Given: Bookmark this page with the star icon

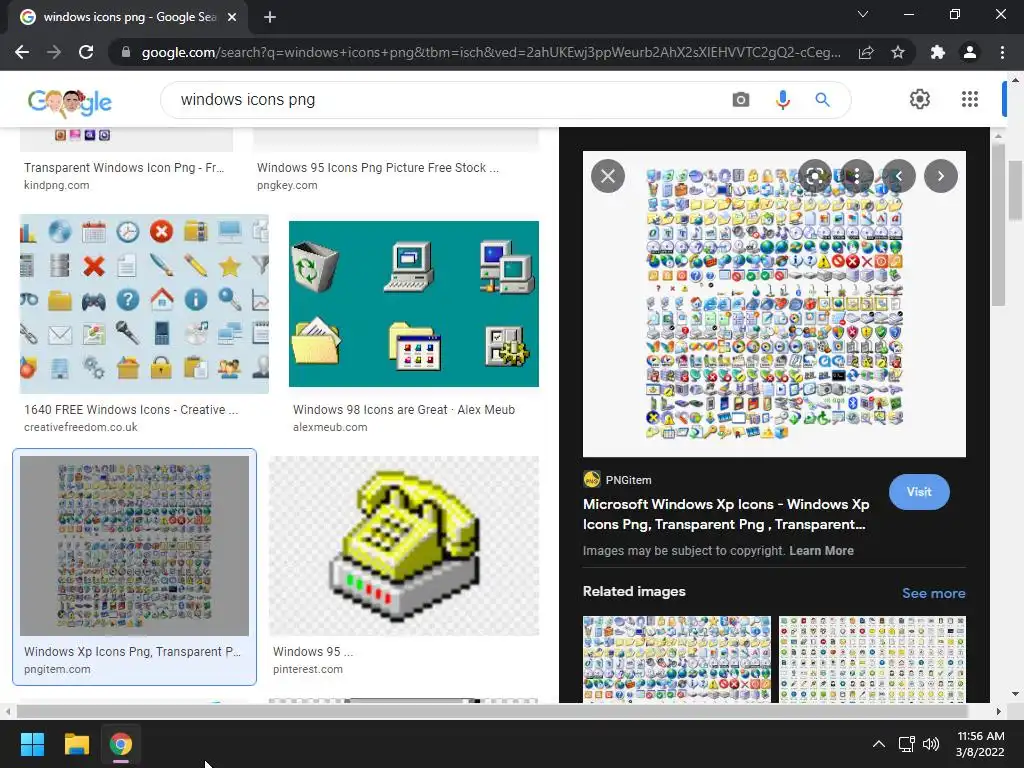Looking at the screenshot, I should pos(898,52).
